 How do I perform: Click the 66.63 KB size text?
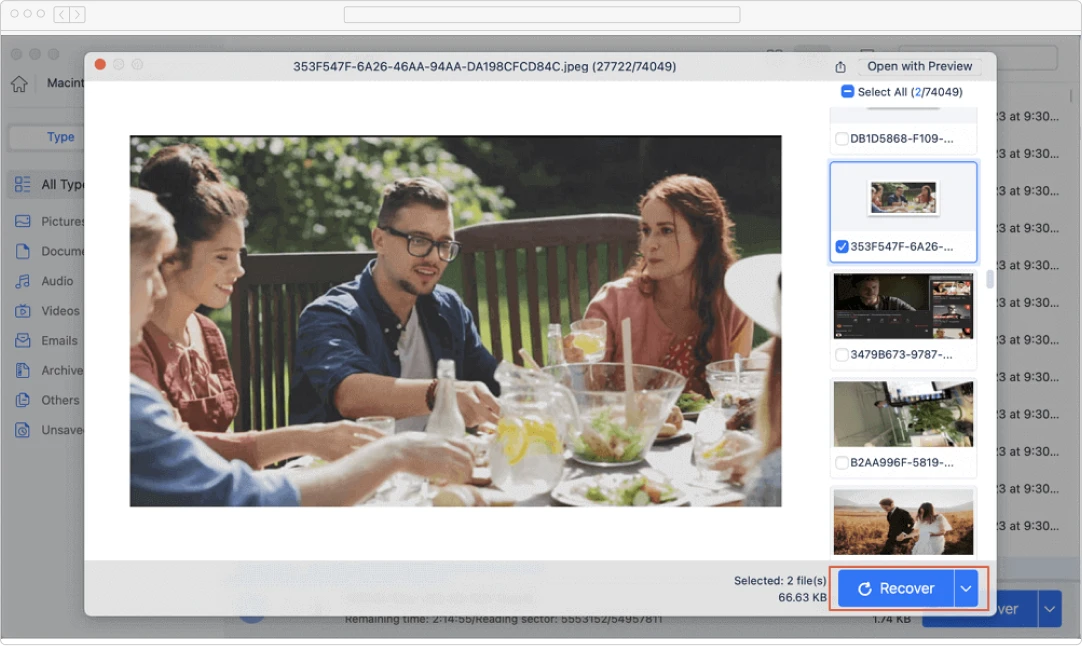point(802,598)
